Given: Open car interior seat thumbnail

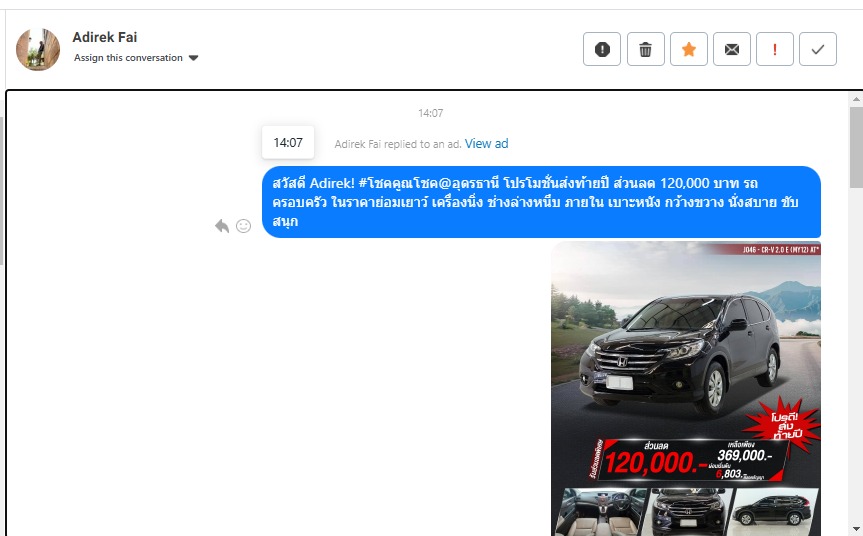Looking at the screenshot, I should (x=600, y=512).
